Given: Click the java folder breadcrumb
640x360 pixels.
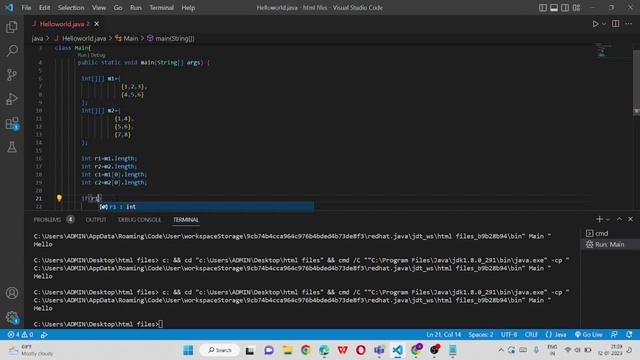Looking at the screenshot, I should pos(37,38).
